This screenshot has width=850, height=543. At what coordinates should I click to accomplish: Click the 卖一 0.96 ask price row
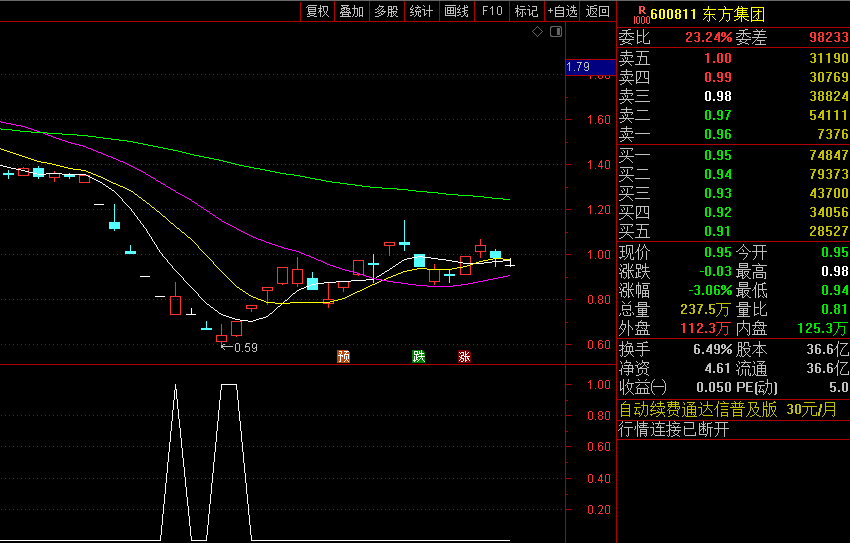point(732,135)
